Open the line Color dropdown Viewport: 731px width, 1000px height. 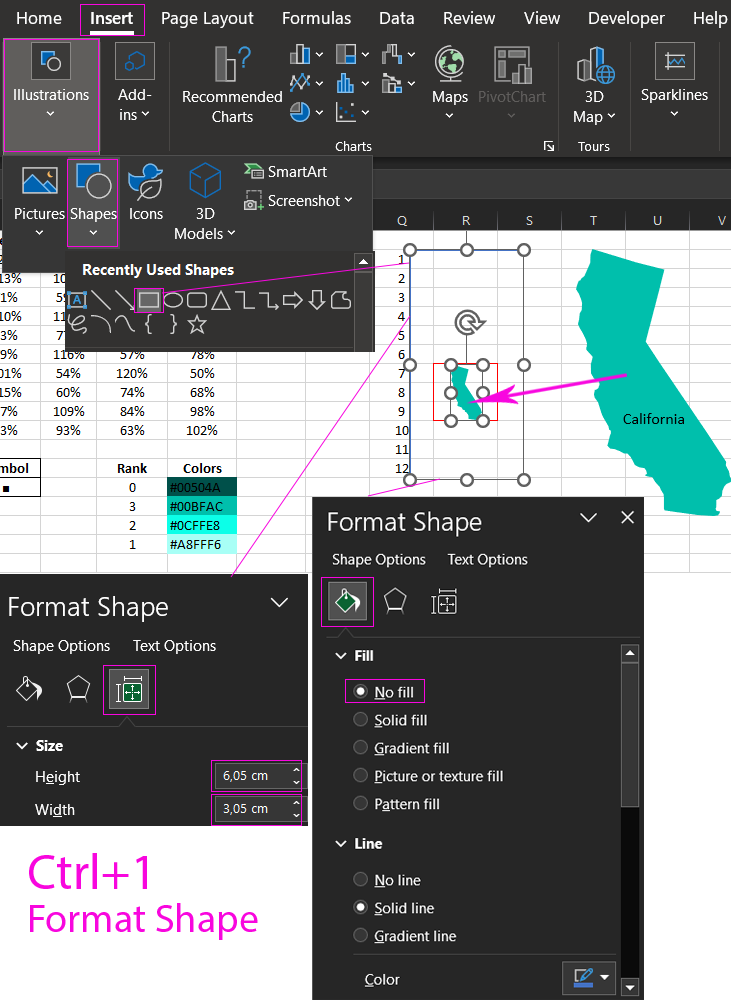[589, 979]
